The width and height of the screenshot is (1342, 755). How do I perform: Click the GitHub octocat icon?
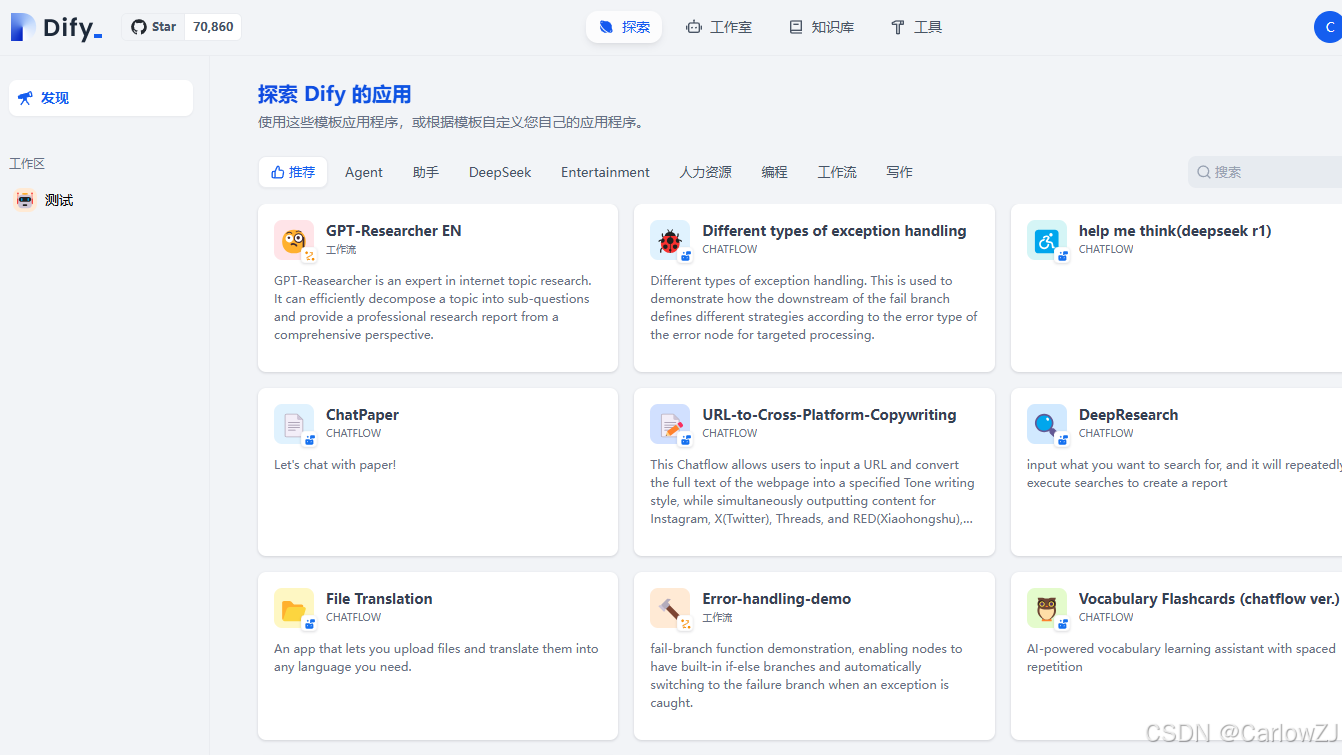[x=139, y=27]
